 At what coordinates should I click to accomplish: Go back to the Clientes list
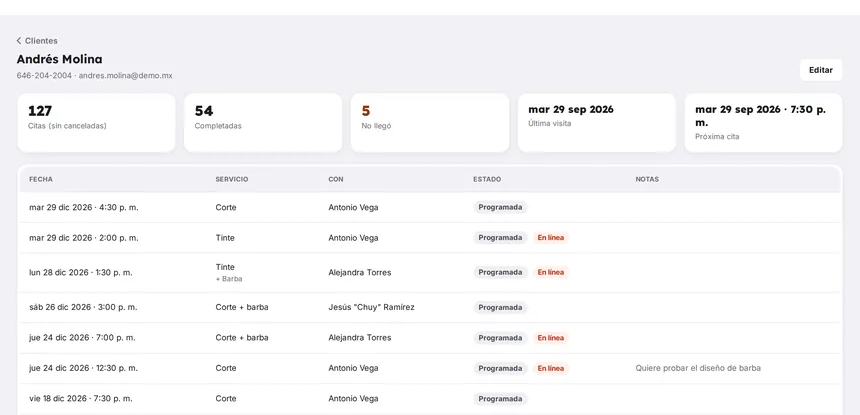[37, 41]
